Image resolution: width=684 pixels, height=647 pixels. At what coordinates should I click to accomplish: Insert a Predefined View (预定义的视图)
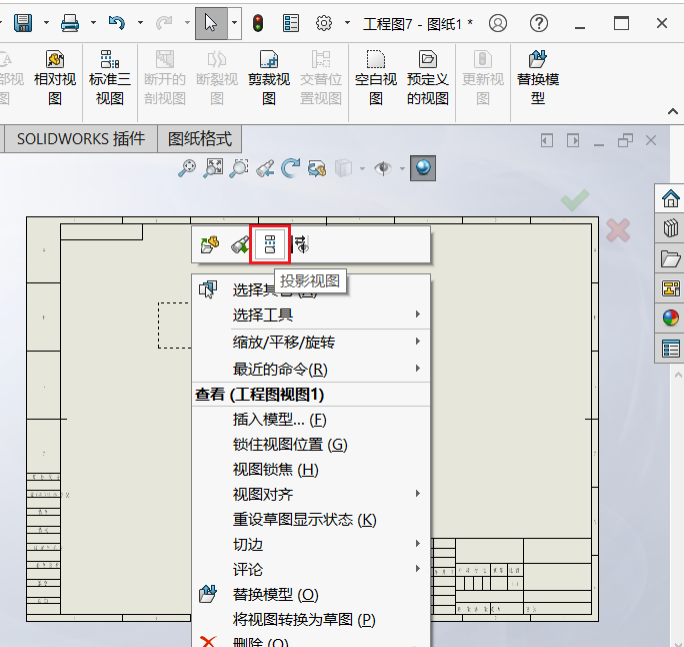pyautogui.click(x=428, y=78)
